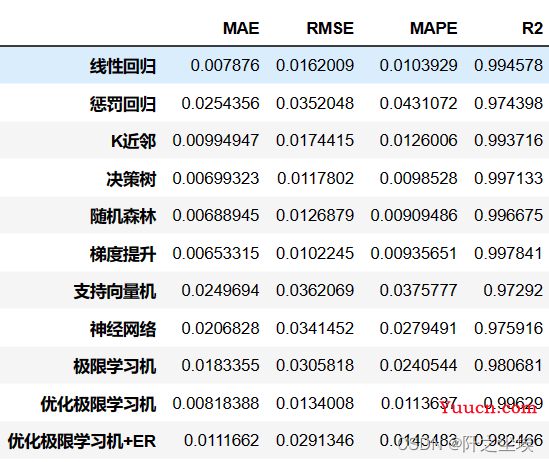Click MAPE value 0.0103929
549x462 pixels.
click(x=418, y=65)
